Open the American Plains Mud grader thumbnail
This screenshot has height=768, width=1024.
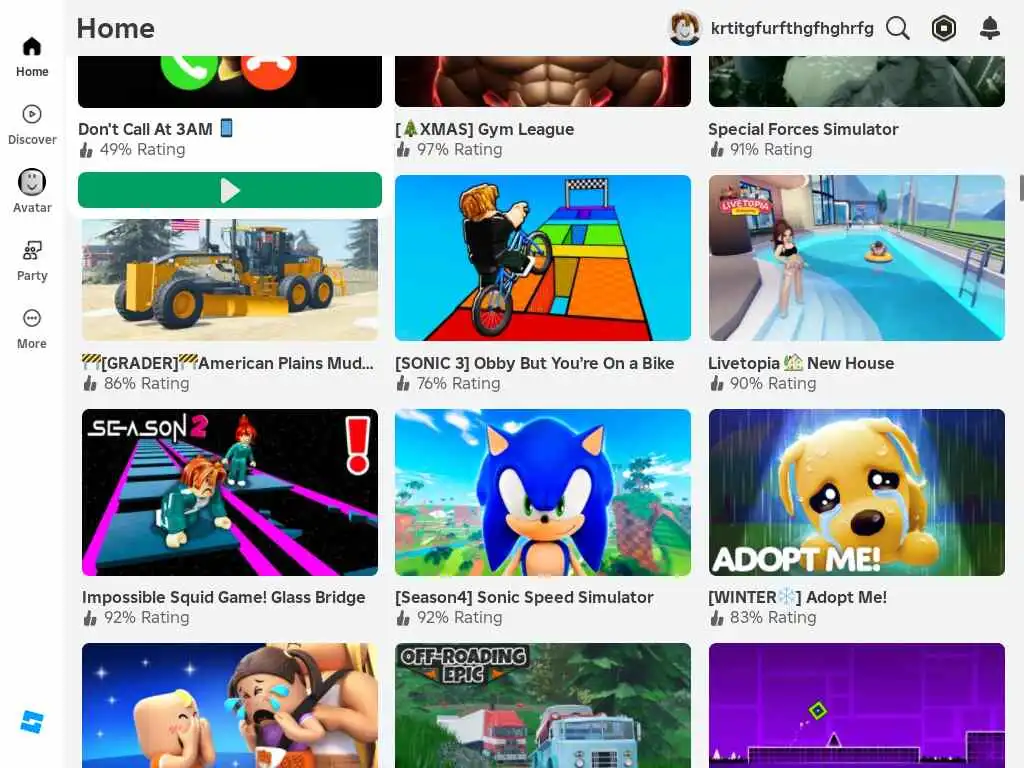[230, 280]
